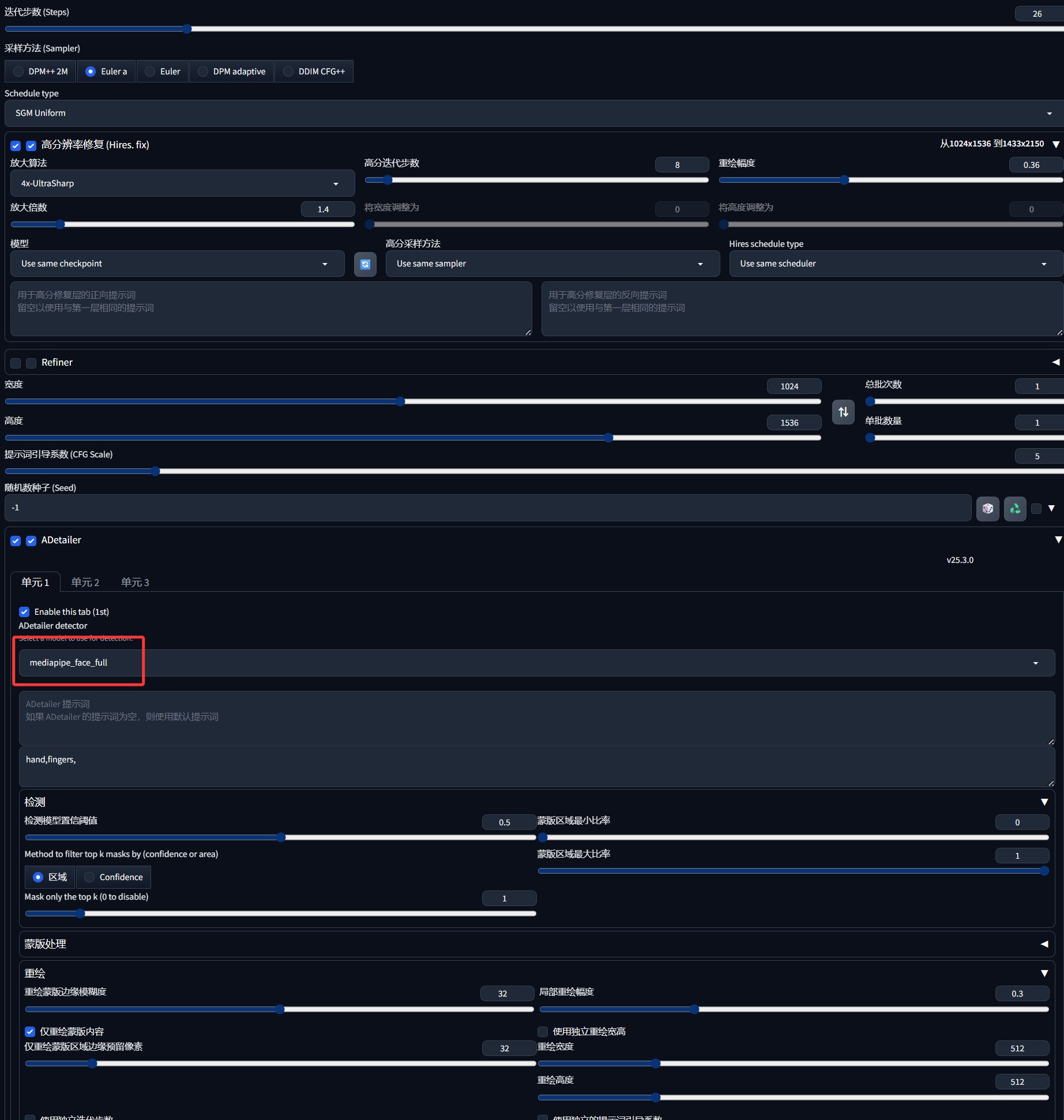Screen dimensions: 1064x1120
Task: Select the Euler sampler radio button
Action: pos(163,72)
